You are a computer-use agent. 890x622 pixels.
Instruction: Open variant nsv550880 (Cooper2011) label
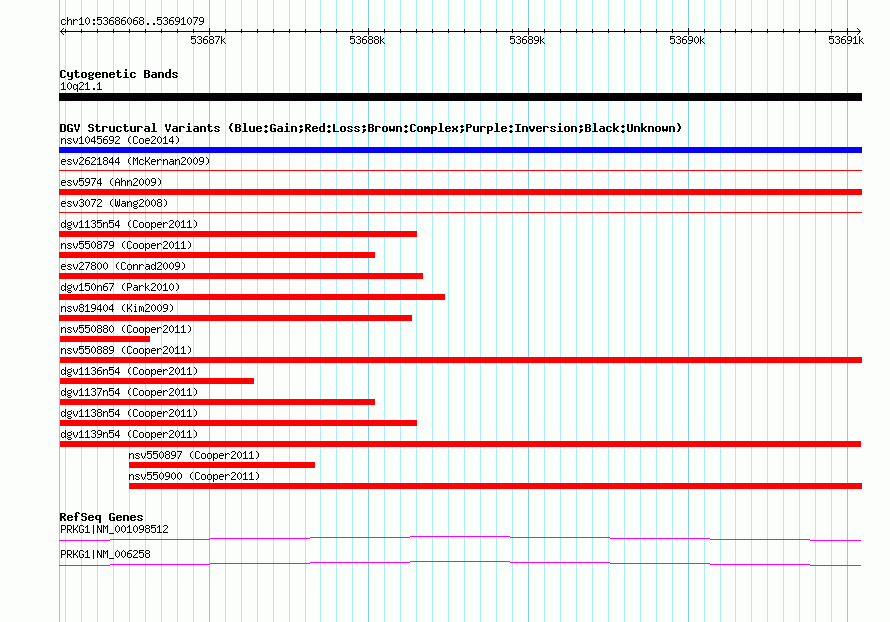click(126, 329)
